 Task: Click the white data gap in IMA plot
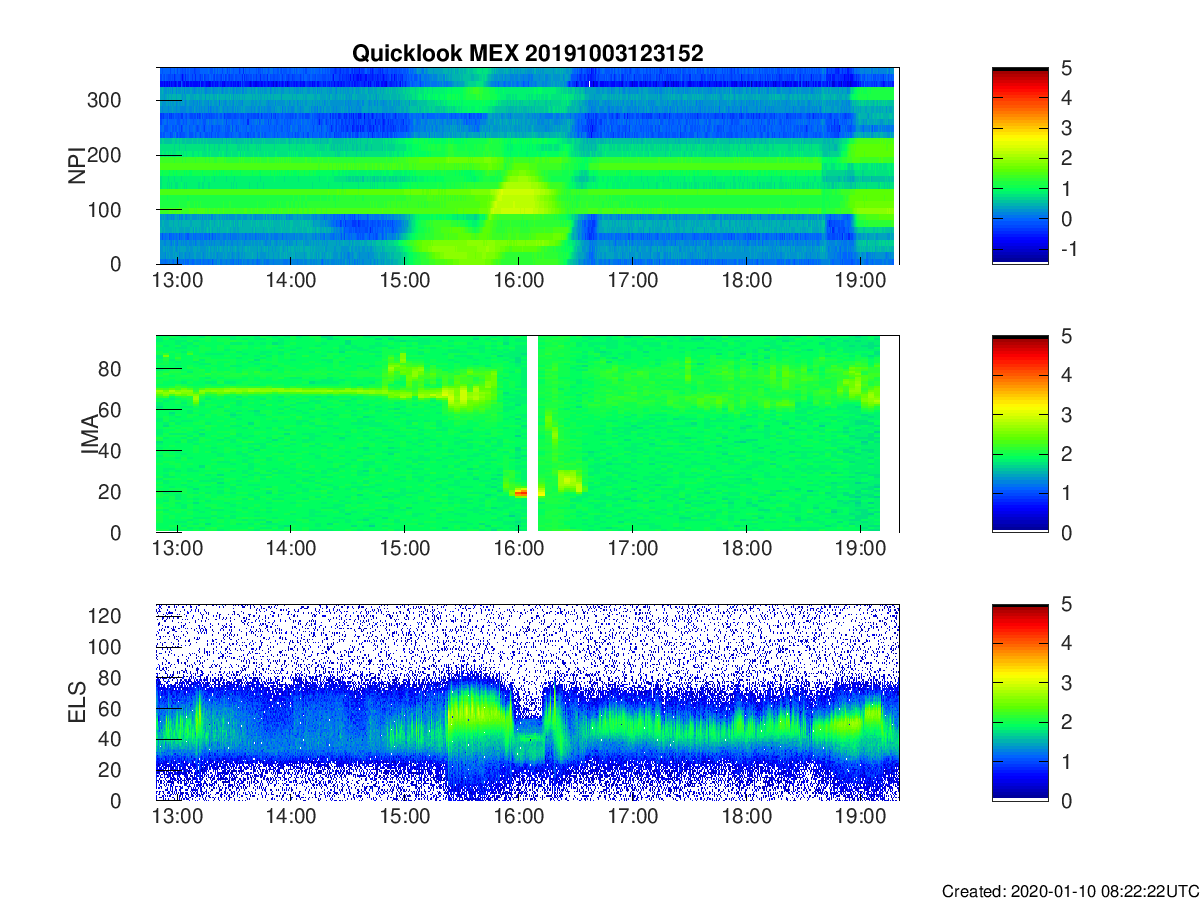[532, 434]
